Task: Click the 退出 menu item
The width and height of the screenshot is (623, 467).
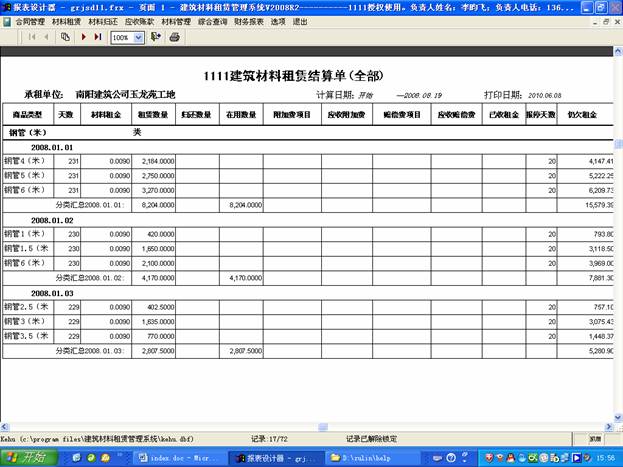Action: pos(300,20)
